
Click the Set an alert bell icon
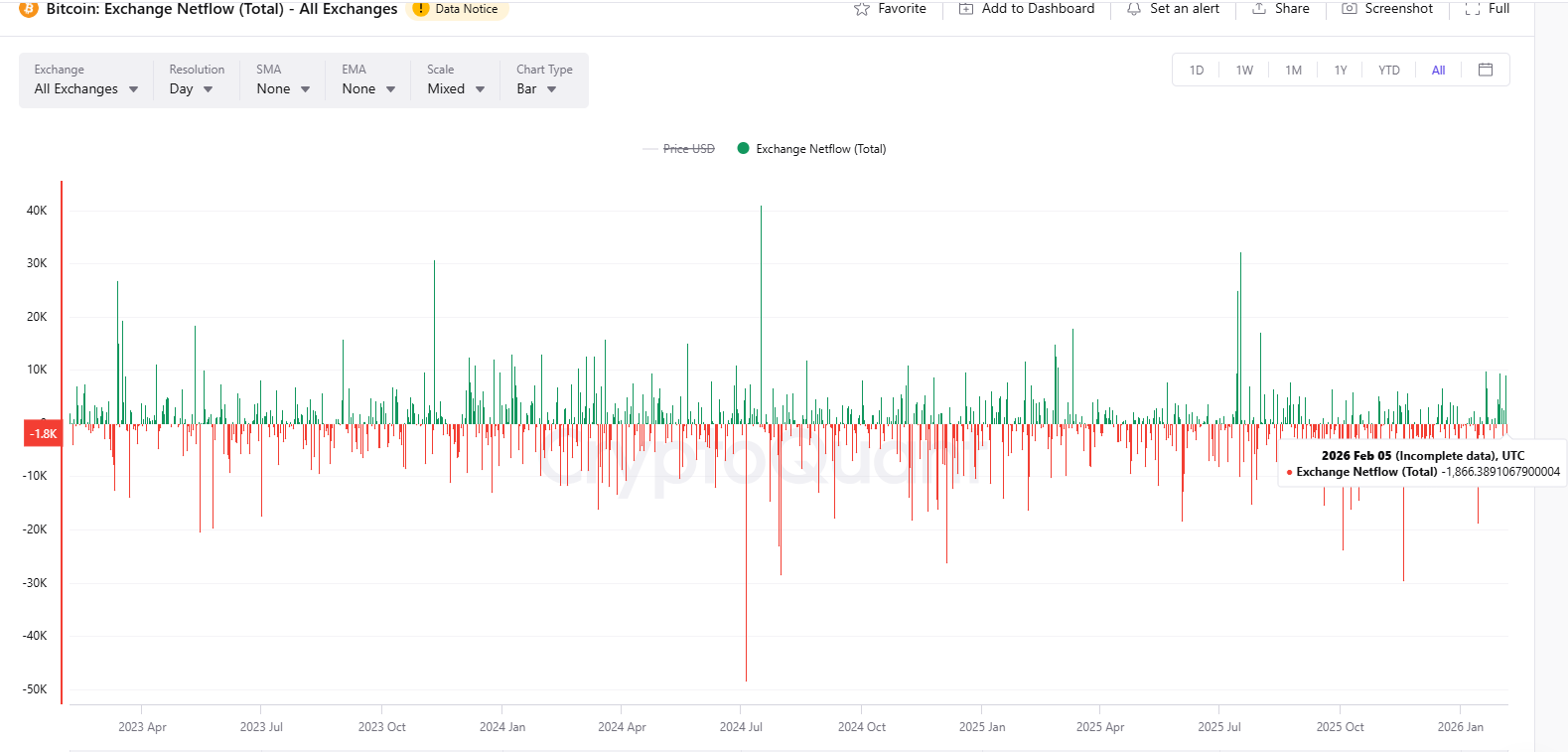tap(1133, 9)
